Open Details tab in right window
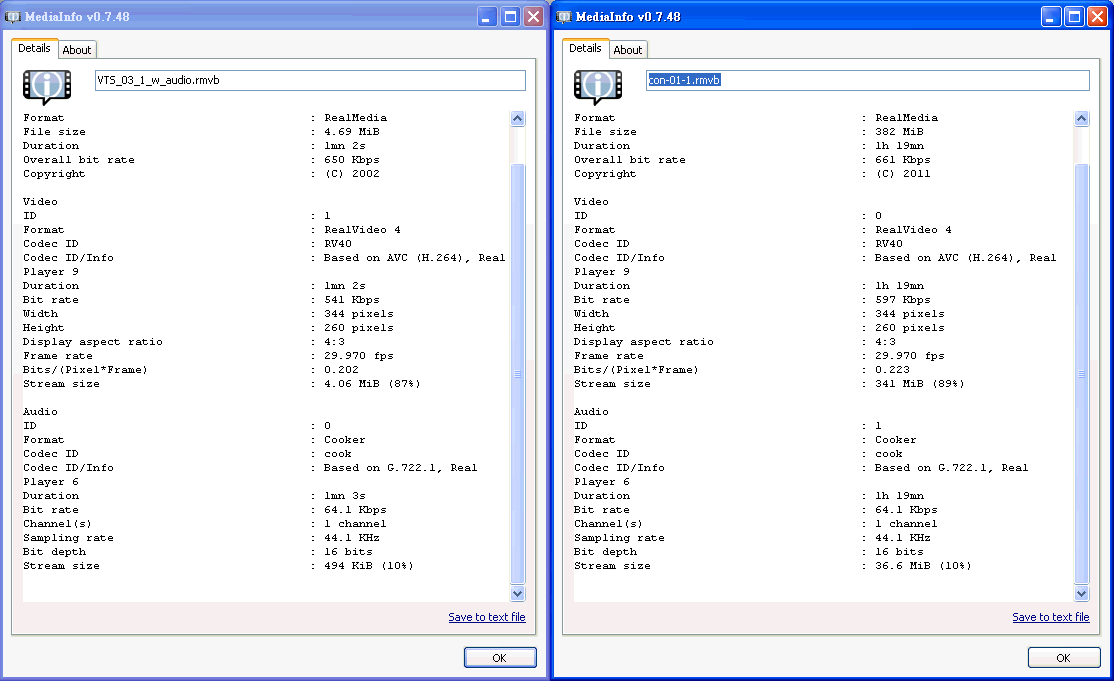 pos(585,48)
